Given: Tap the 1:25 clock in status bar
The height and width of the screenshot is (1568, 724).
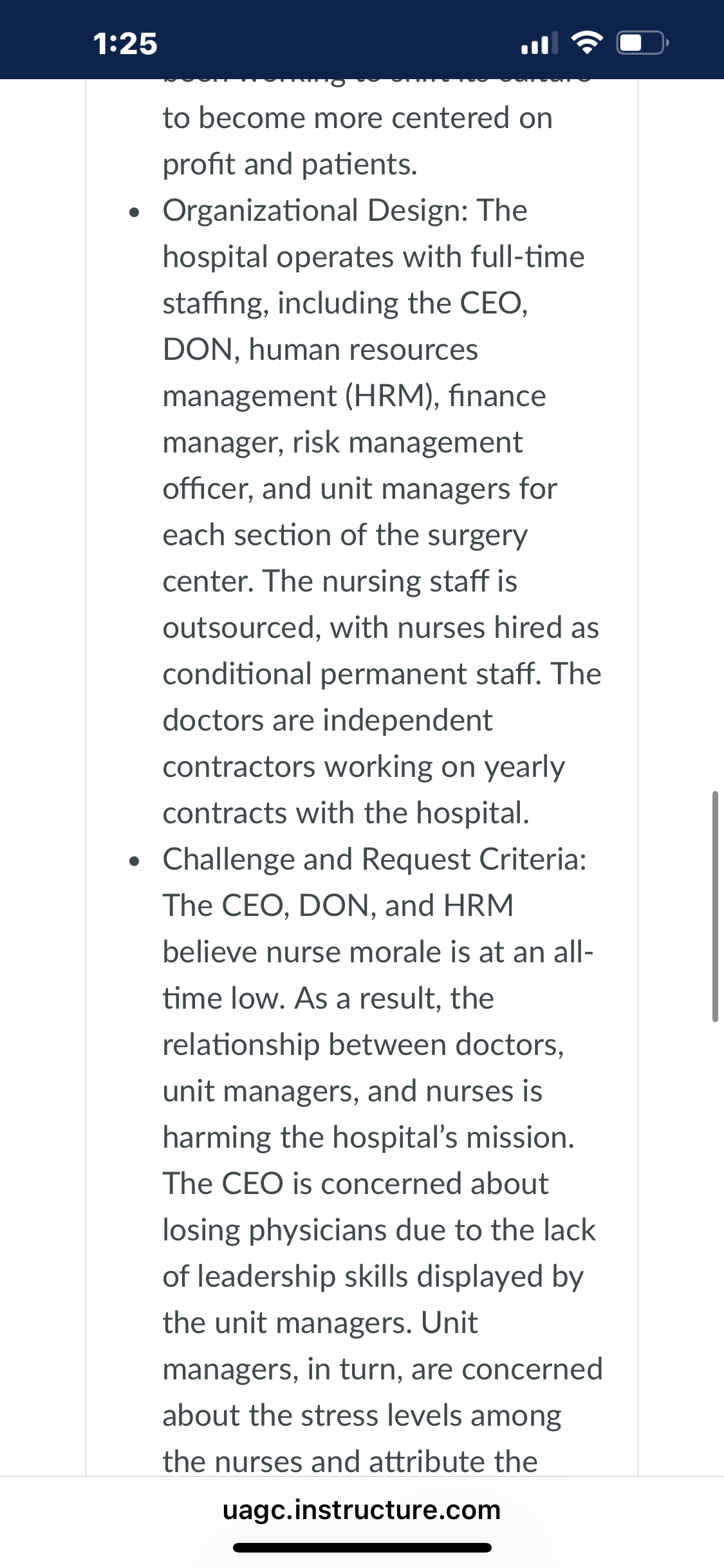Looking at the screenshot, I should coord(125,44).
